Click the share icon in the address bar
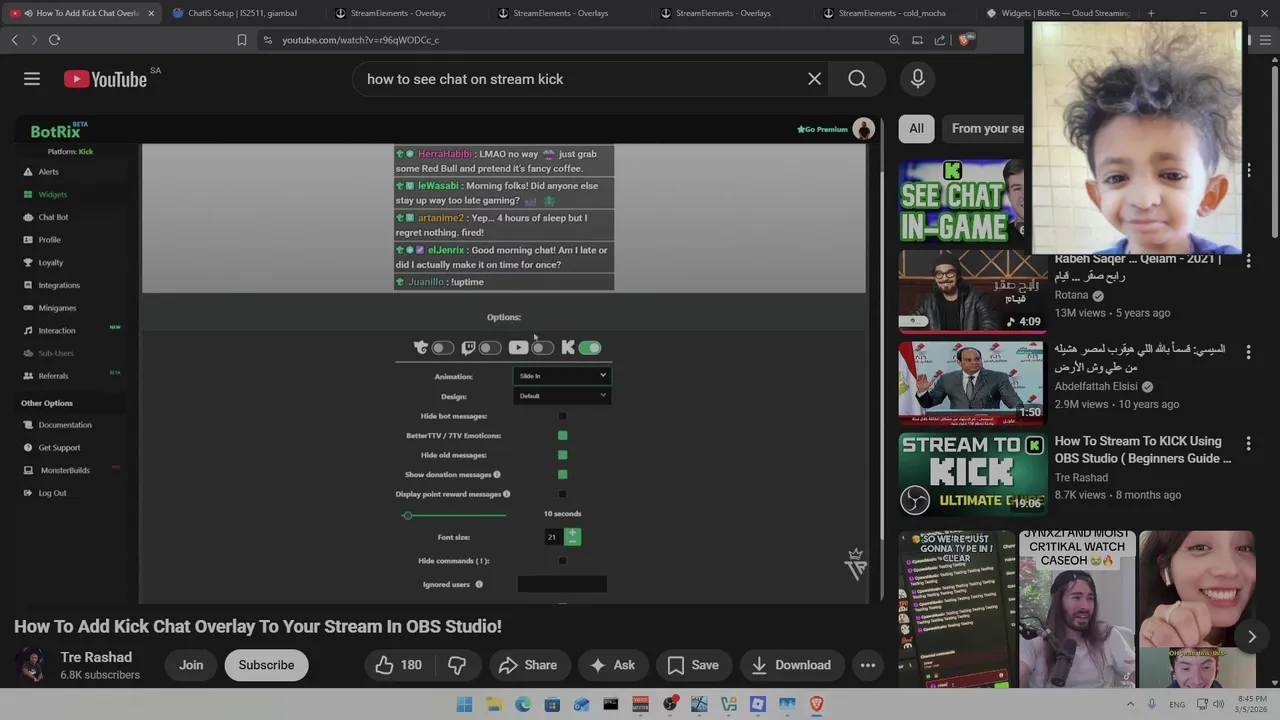The height and width of the screenshot is (720, 1280). (940, 40)
